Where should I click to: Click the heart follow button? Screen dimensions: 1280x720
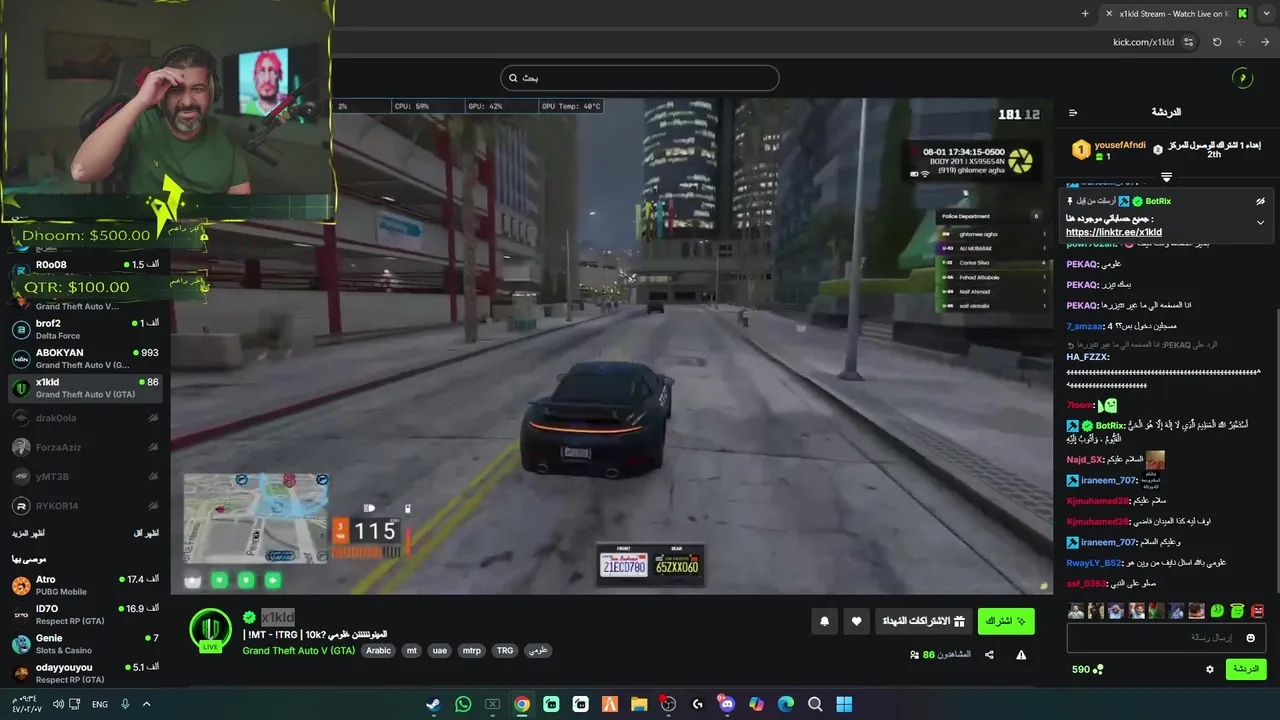coord(856,621)
